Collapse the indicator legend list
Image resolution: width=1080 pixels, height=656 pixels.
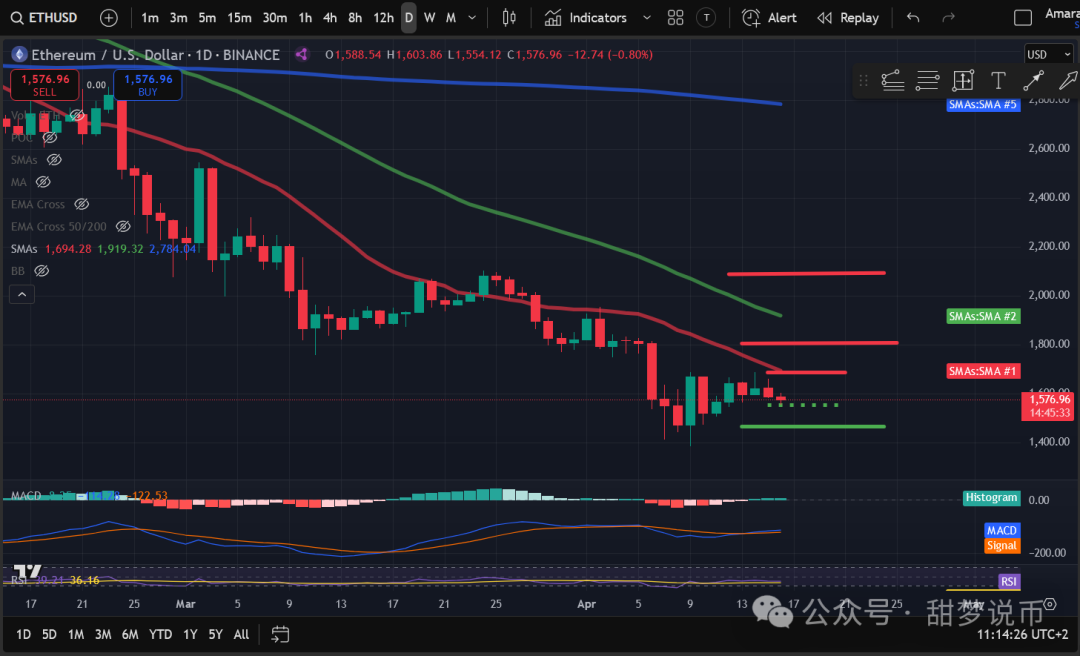click(x=22, y=294)
